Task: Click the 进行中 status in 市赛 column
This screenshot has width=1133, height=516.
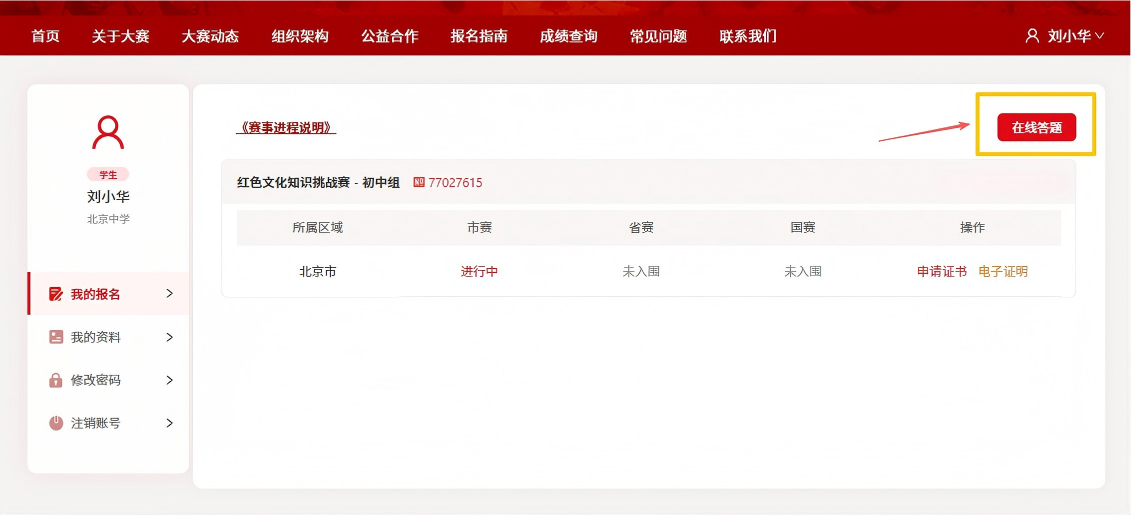Action: click(x=479, y=272)
